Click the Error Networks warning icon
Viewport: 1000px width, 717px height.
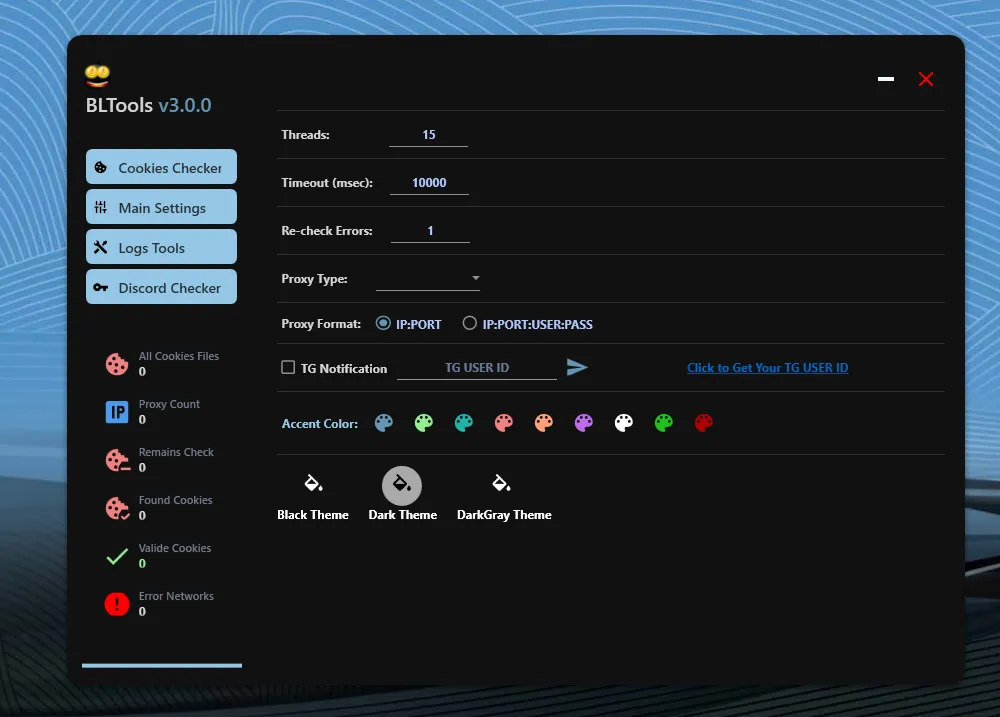click(117, 604)
